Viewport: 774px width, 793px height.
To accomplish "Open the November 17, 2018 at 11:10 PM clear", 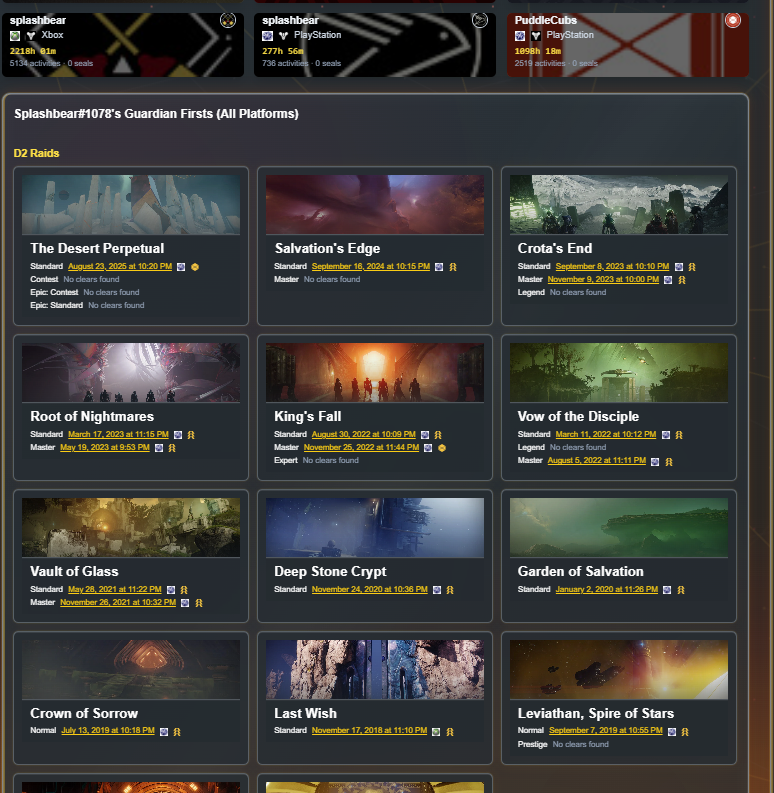I will click(369, 731).
